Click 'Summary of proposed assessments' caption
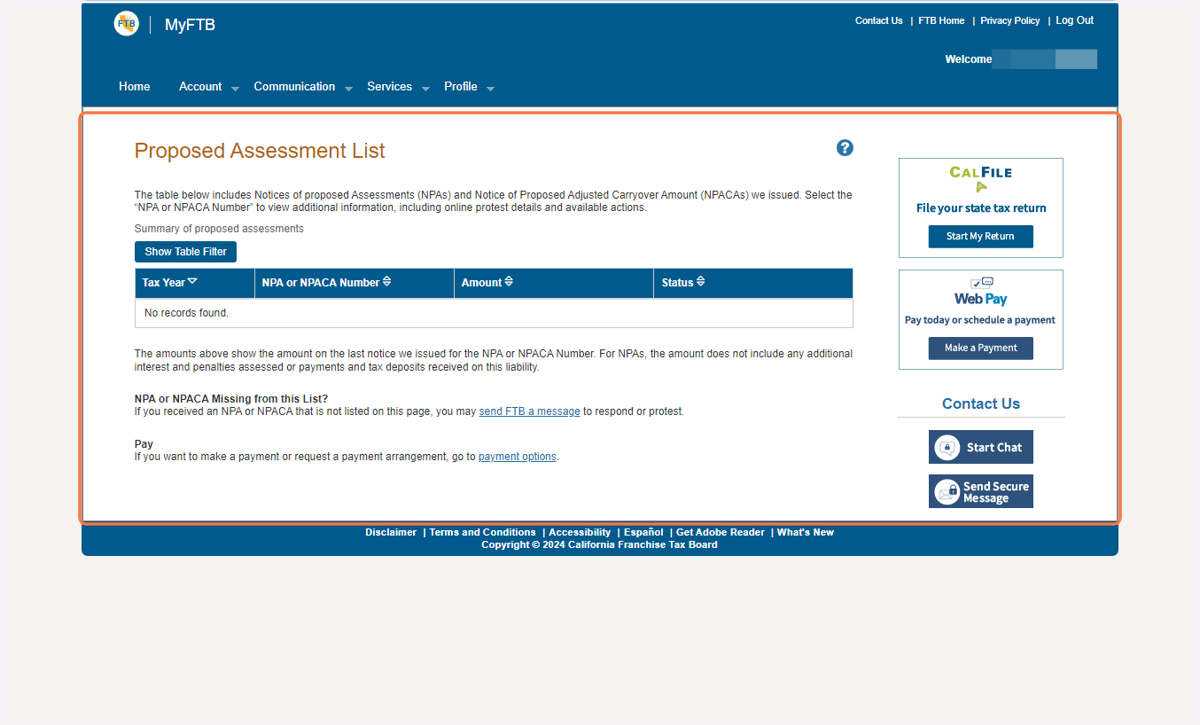This screenshot has height=725, width=1200. click(x=219, y=229)
